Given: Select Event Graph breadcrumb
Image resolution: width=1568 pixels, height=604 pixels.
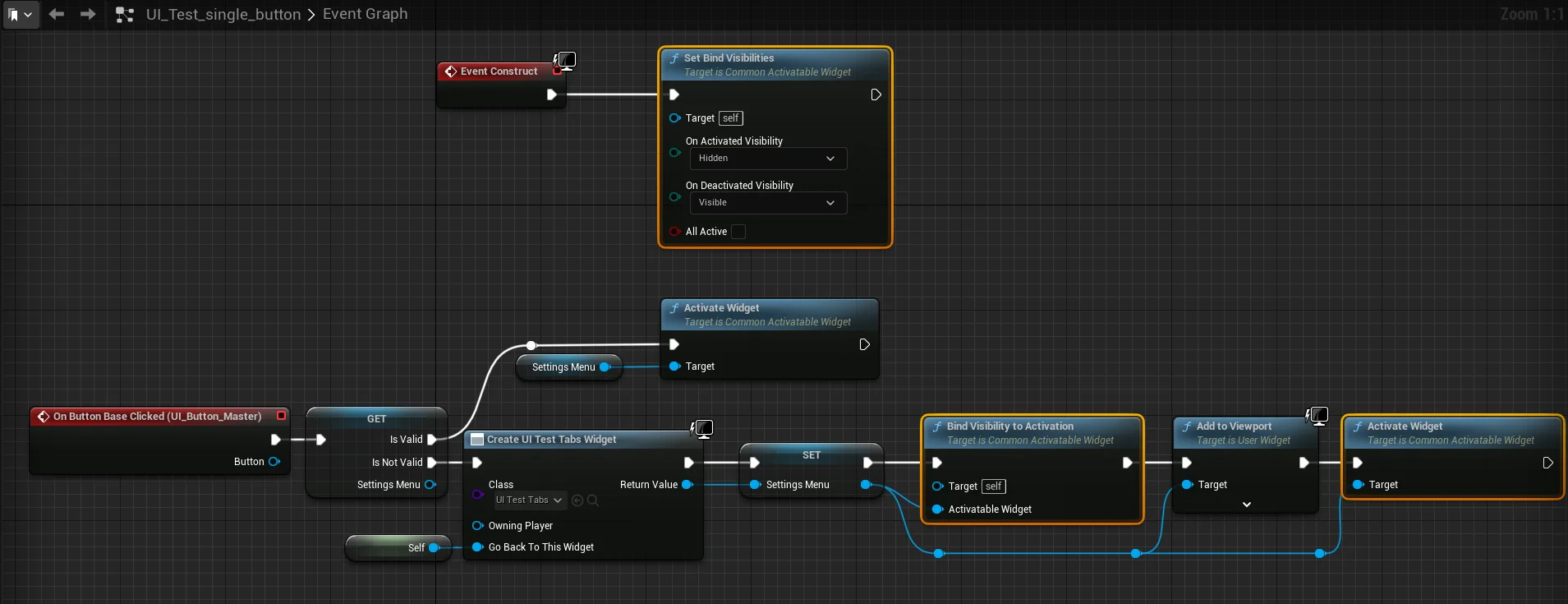Looking at the screenshot, I should (x=365, y=14).
